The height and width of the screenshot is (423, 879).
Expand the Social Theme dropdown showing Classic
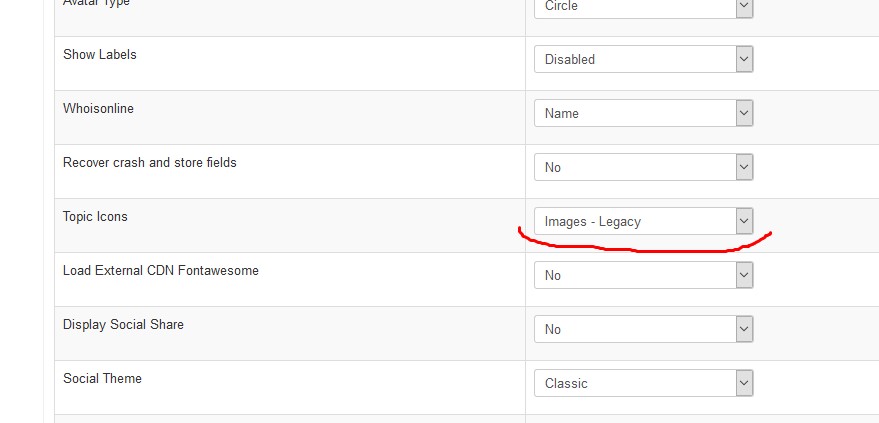pyautogui.click(x=643, y=383)
